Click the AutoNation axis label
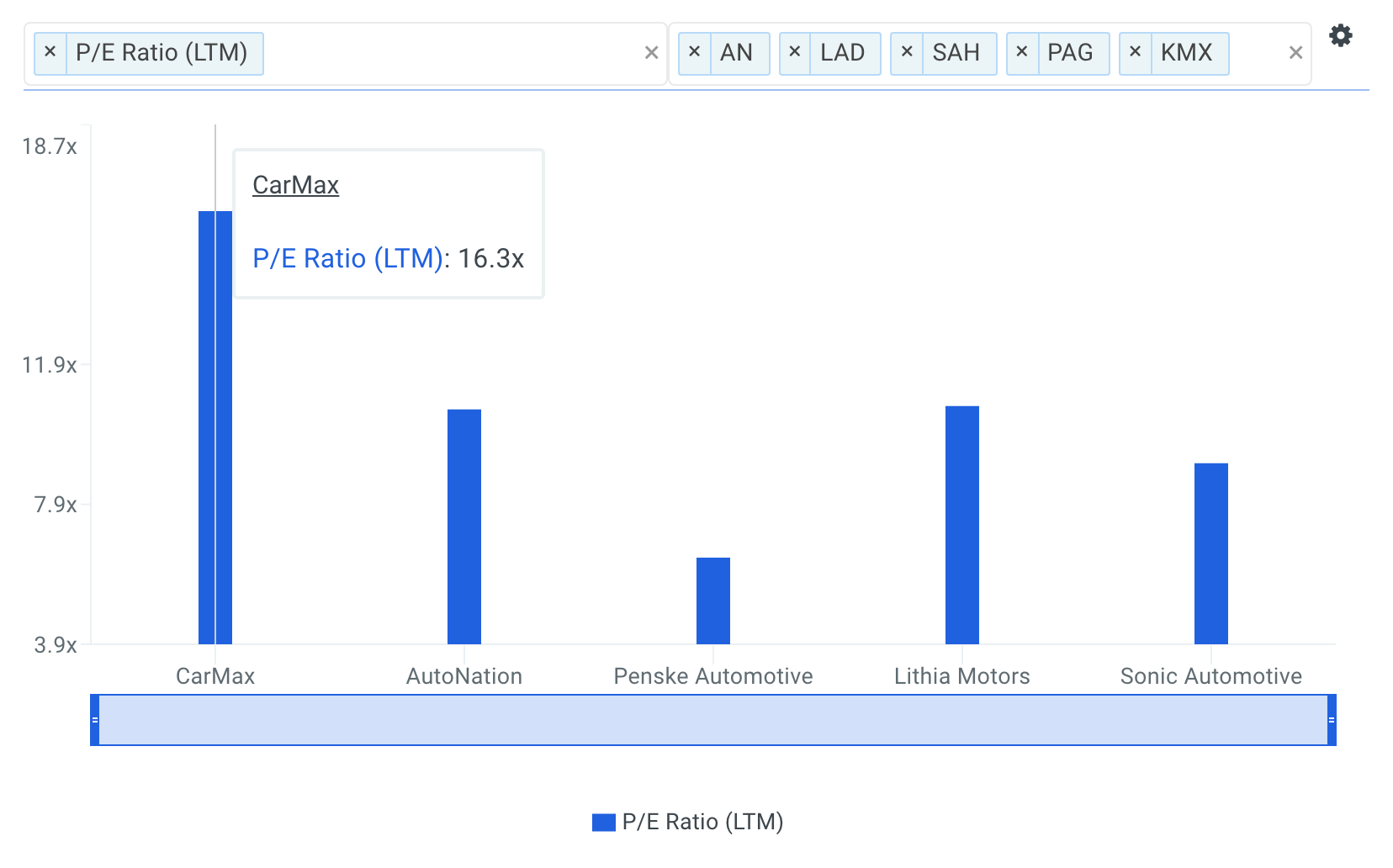 (x=464, y=676)
